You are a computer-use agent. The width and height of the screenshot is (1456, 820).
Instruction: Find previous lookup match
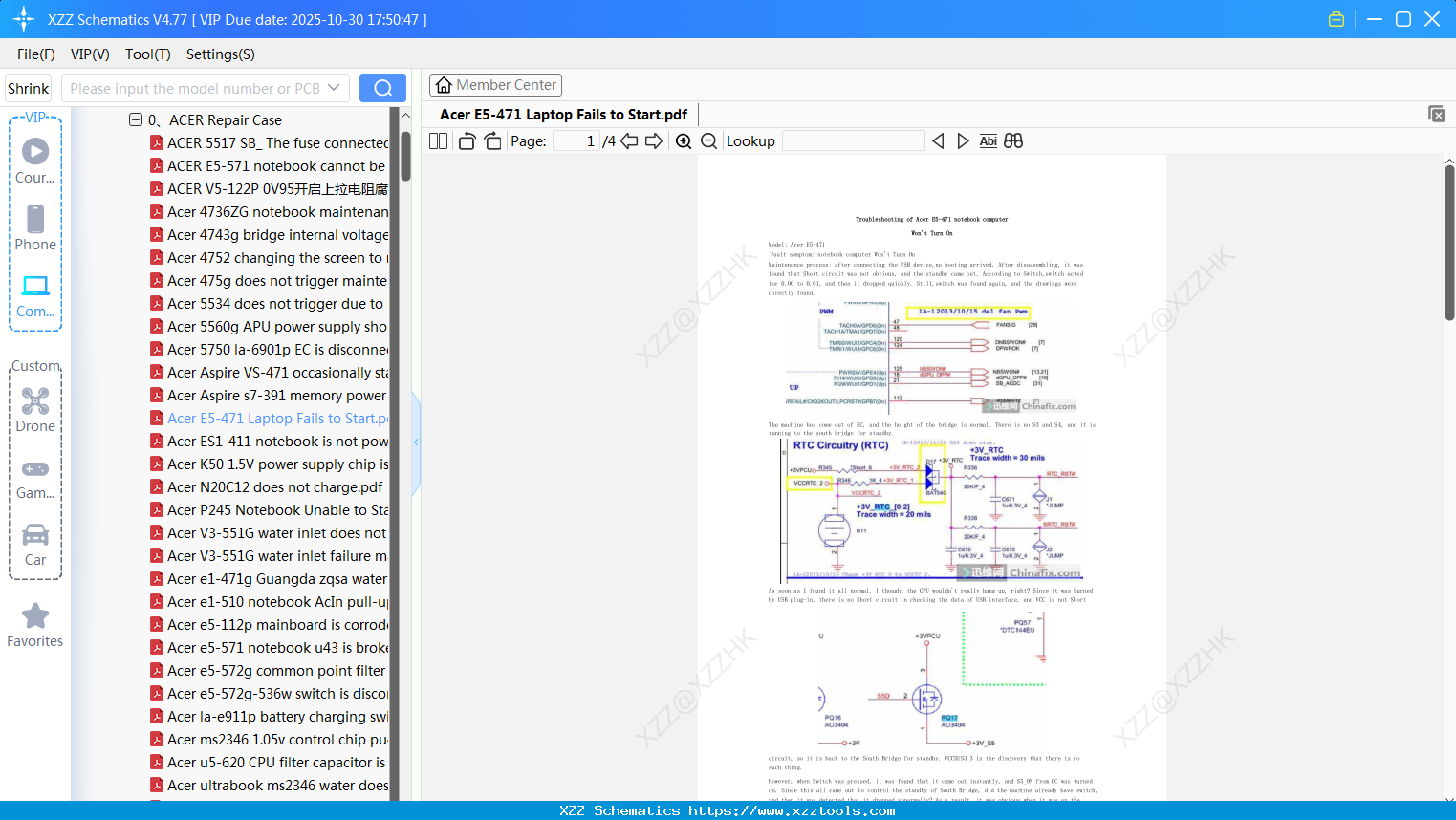(x=938, y=141)
